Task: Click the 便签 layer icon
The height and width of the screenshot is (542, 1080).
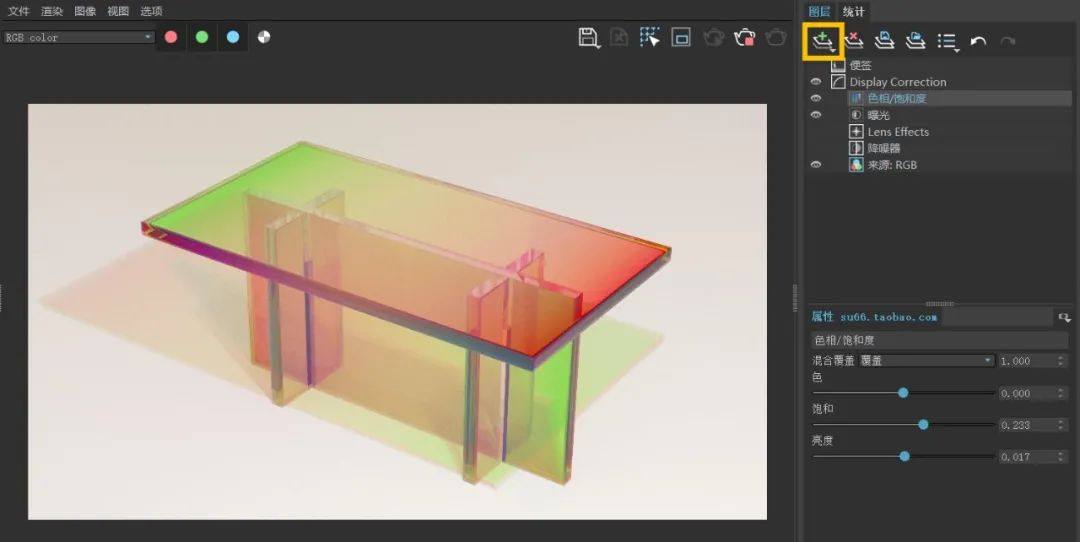Action: coord(838,65)
